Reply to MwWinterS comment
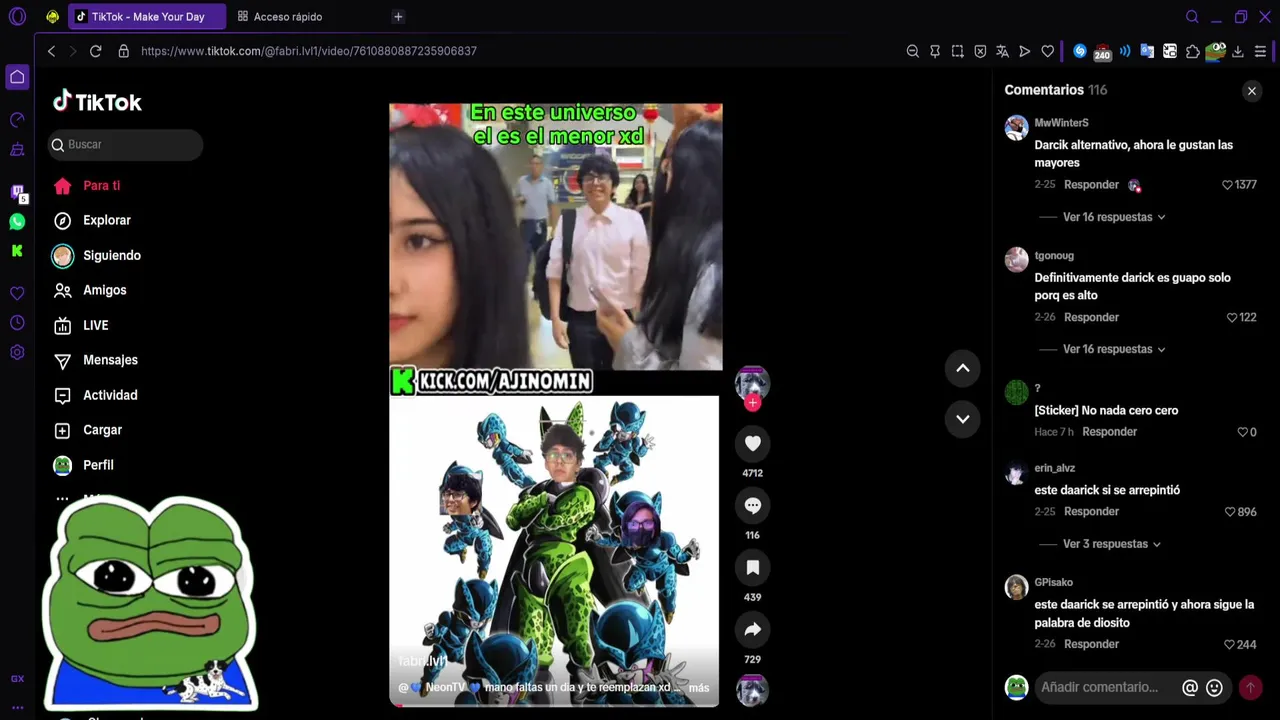This screenshot has width=1280, height=720. tap(1091, 185)
